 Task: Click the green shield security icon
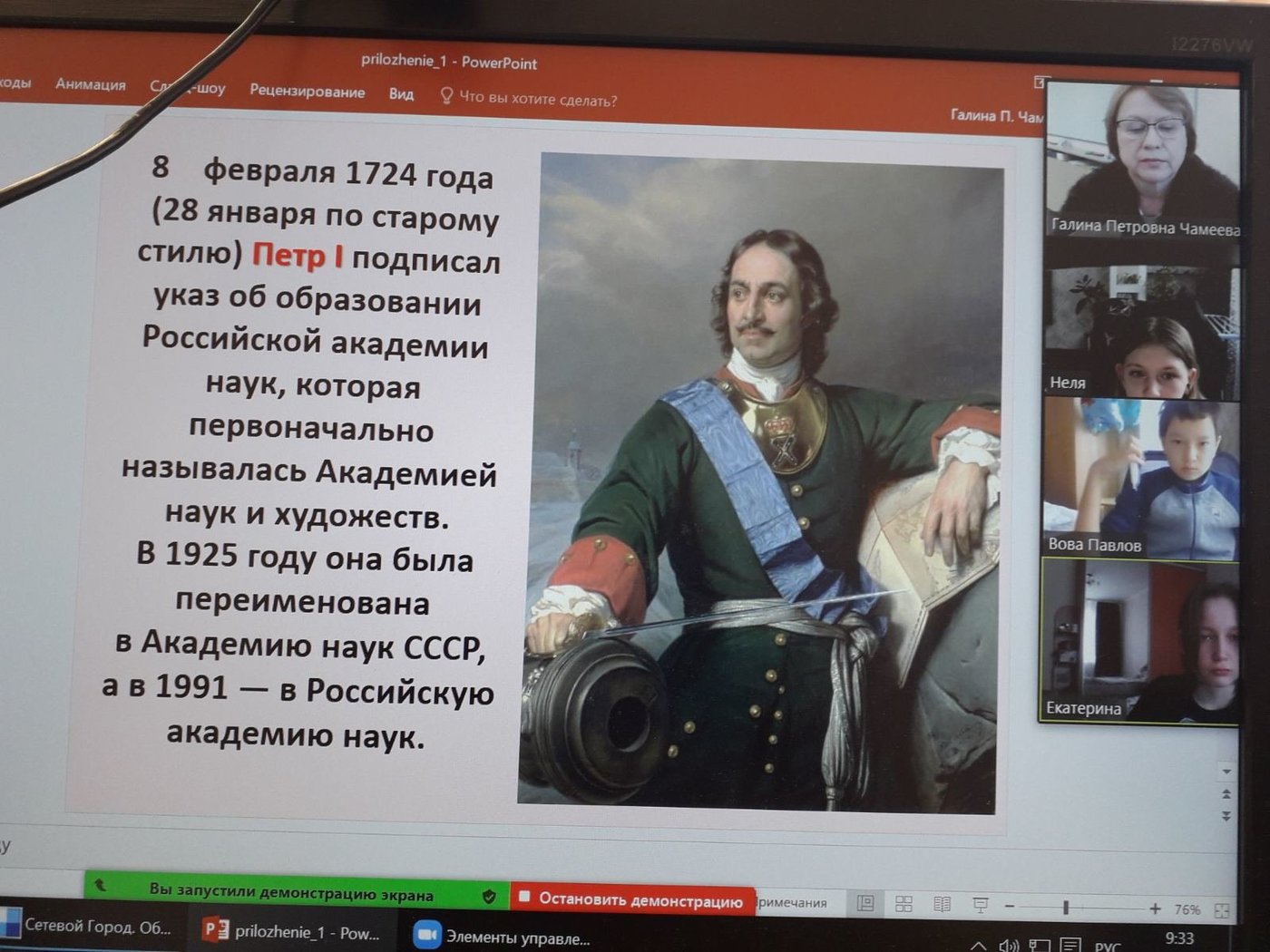click(x=489, y=896)
